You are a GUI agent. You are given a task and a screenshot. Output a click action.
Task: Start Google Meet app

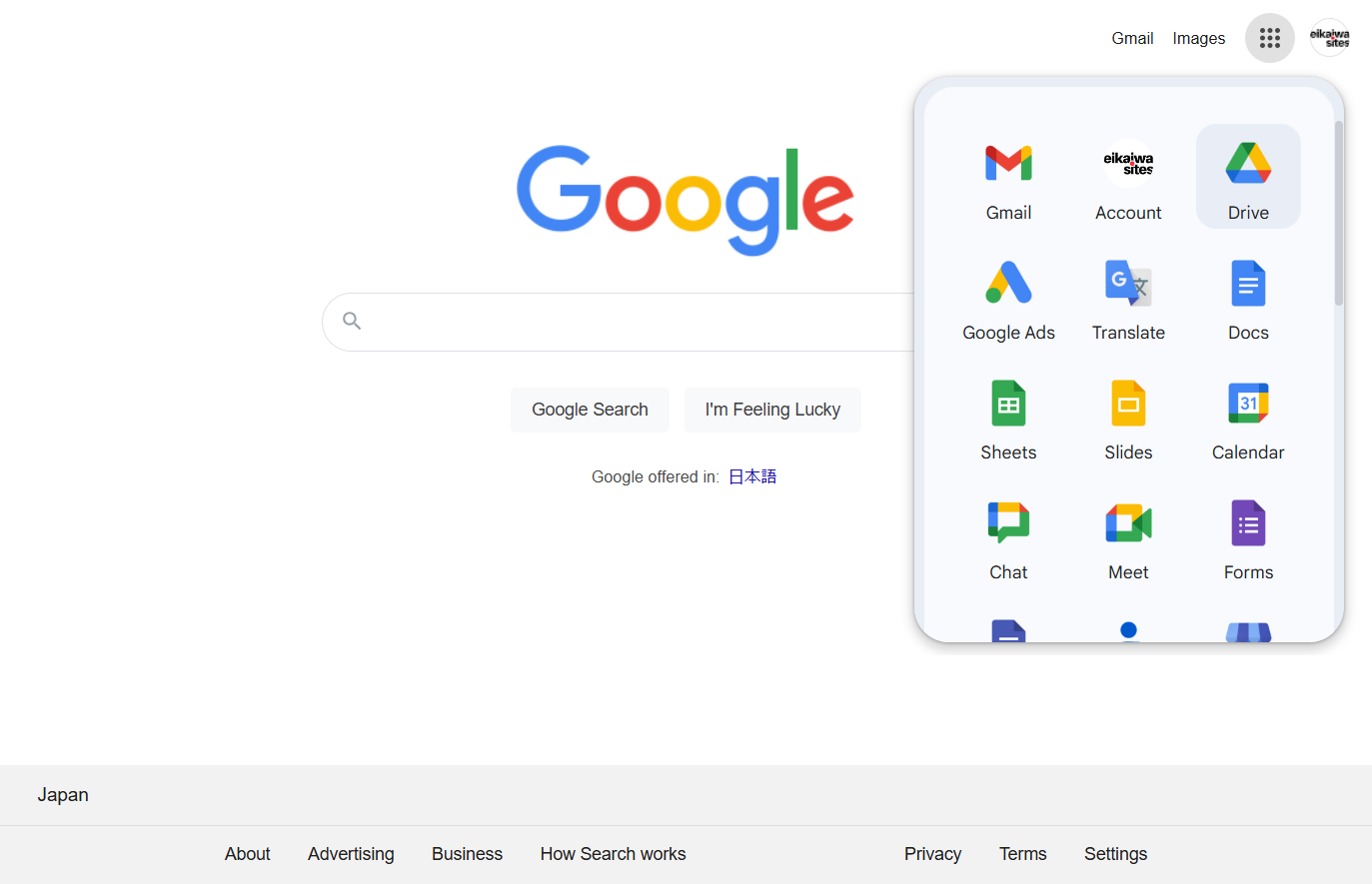tap(1128, 536)
